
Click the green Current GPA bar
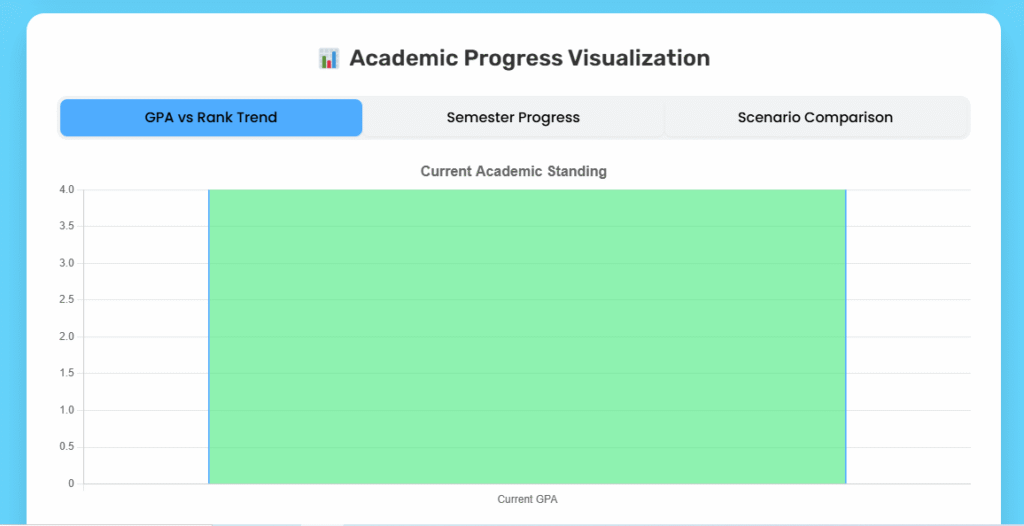527,336
